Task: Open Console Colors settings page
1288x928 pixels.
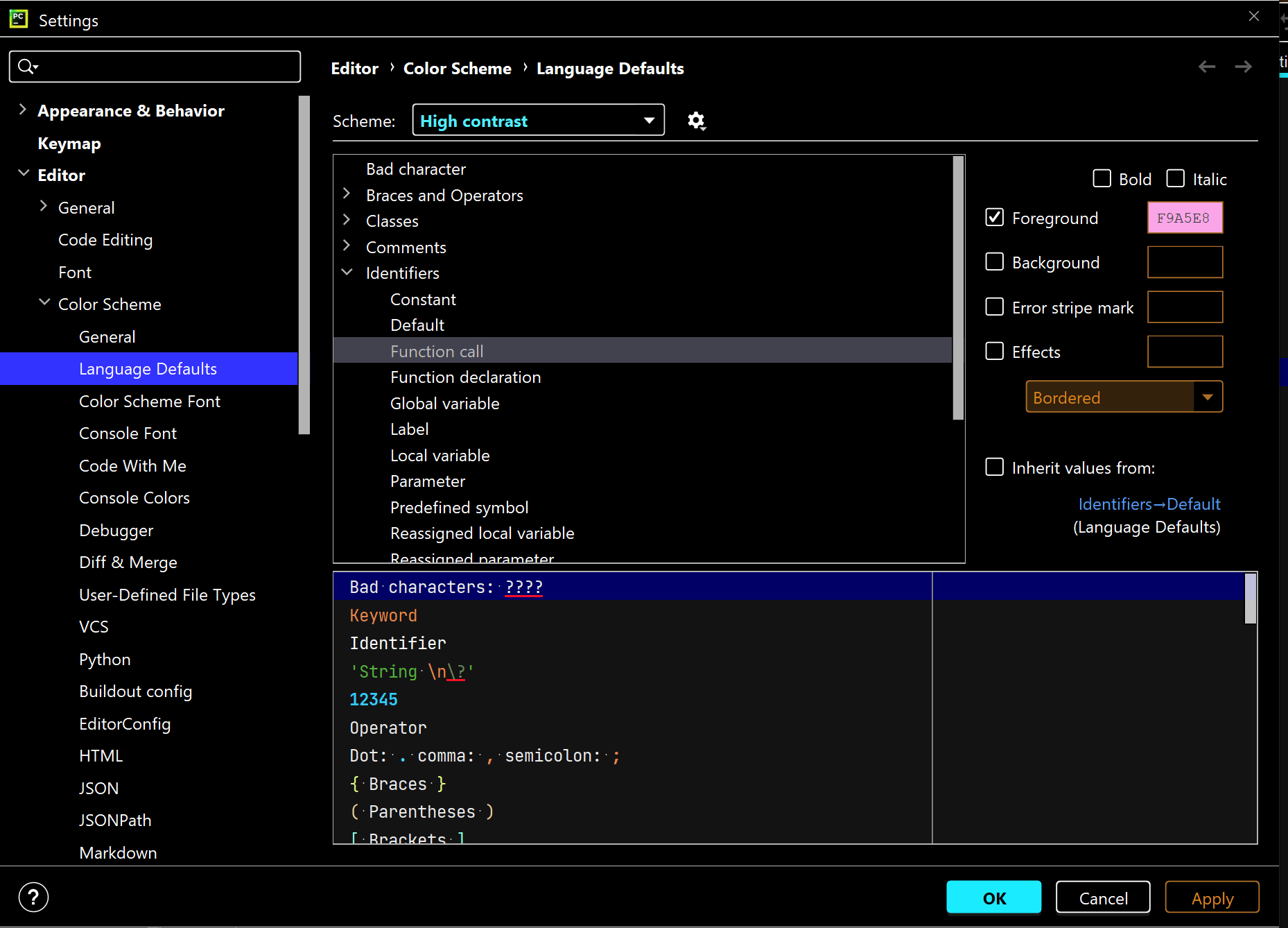Action: pyautogui.click(x=134, y=498)
